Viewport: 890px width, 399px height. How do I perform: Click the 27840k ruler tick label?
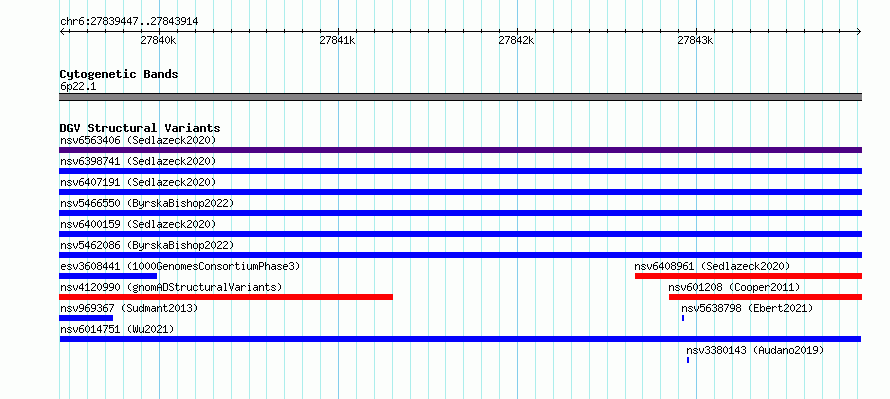[158, 40]
